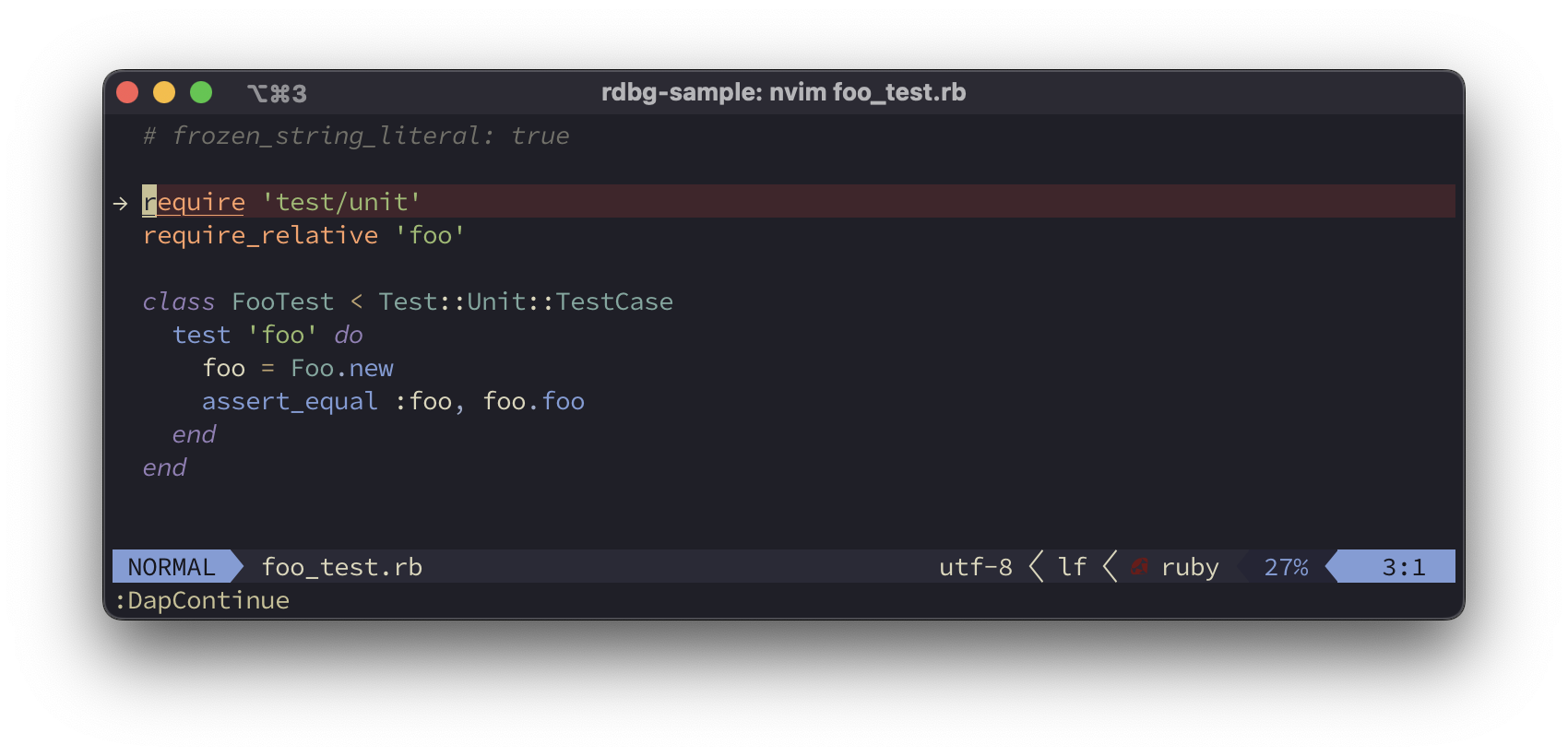Click the foo_test.rb filename in statusline
Screen dimensions: 1568x756
click(x=341, y=567)
